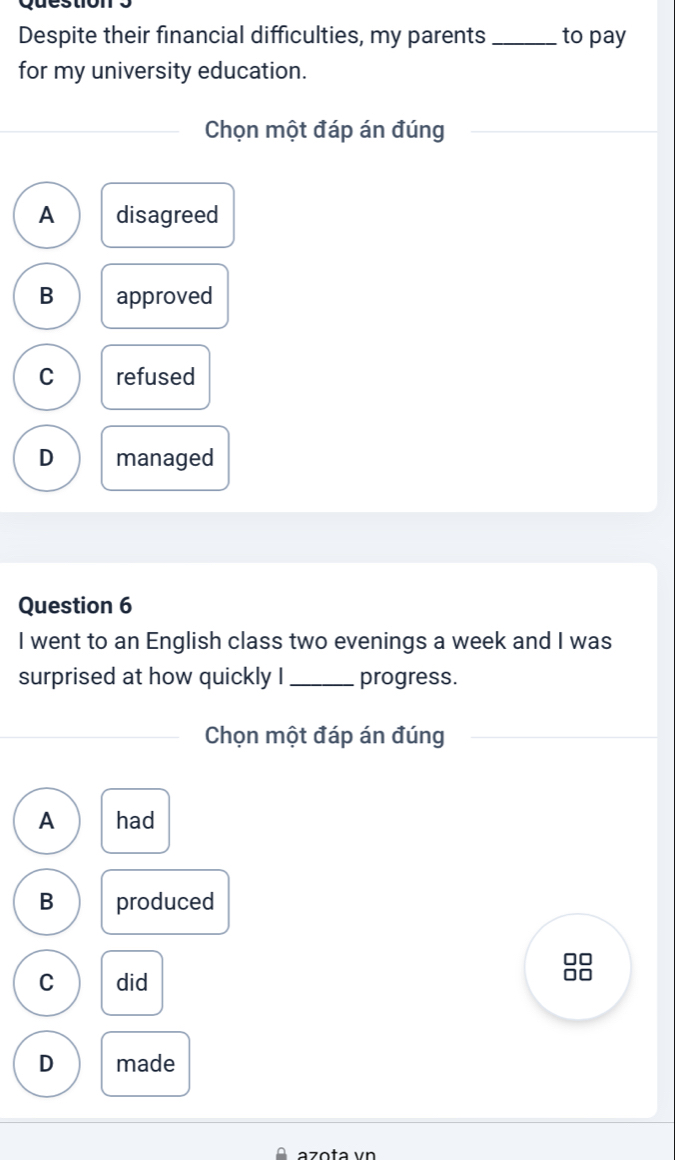
Task: Choose the 'made' answer box
Action: (146, 1064)
